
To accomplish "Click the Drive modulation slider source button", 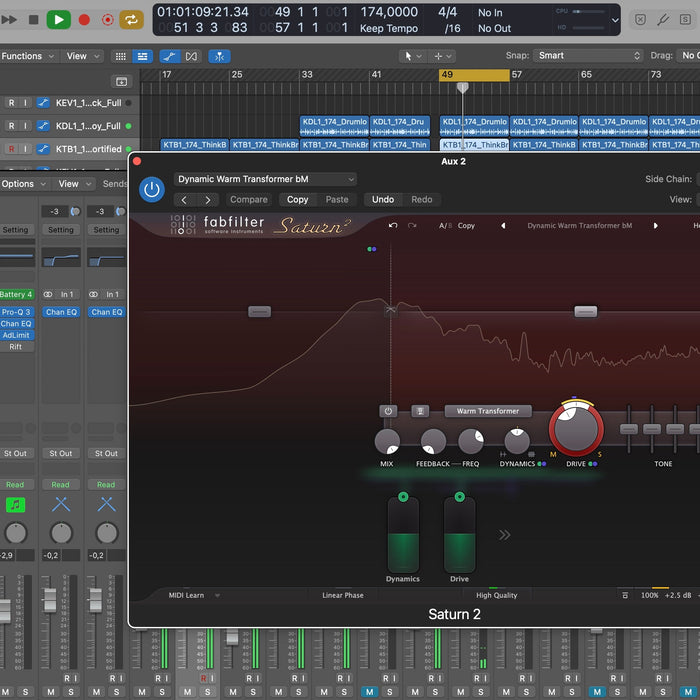I will (x=459, y=497).
